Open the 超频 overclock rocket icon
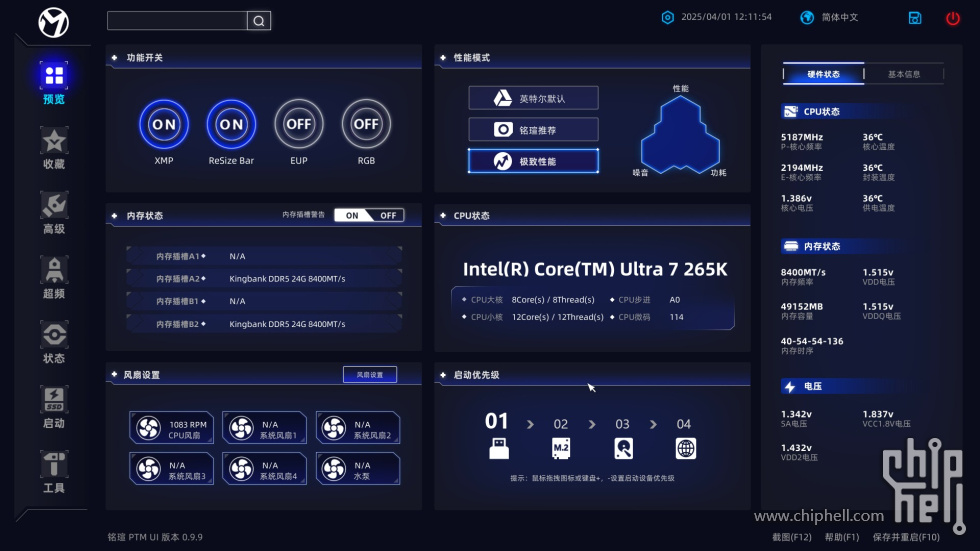The image size is (980, 551). [x=54, y=270]
